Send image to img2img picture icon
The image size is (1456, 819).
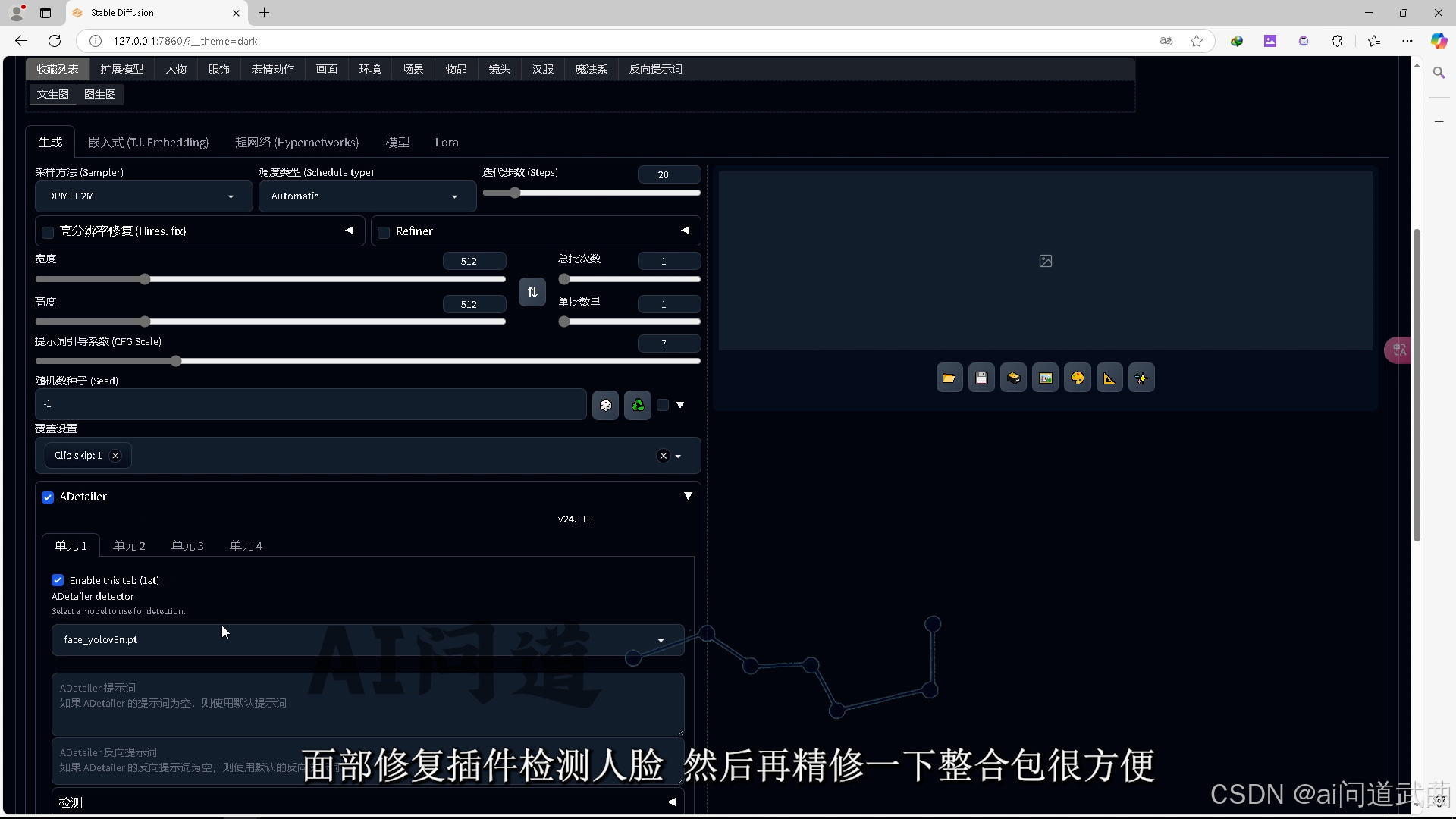[1046, 378]
